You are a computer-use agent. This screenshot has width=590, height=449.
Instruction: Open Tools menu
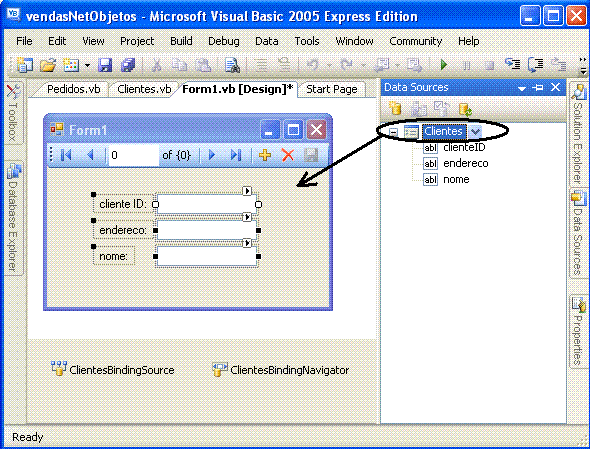(307, 41)
